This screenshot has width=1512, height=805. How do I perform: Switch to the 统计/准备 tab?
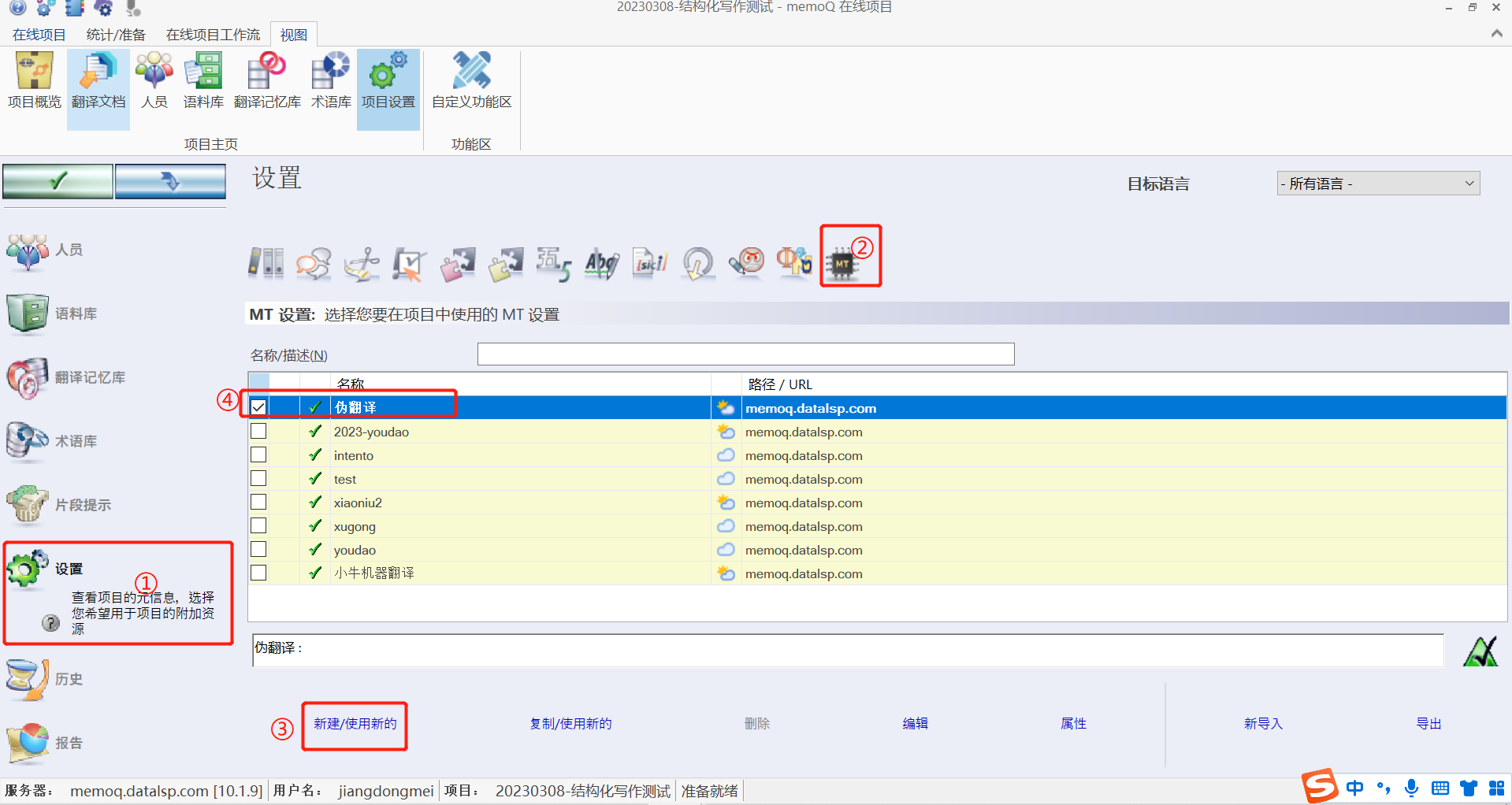[x=116, y=35]
